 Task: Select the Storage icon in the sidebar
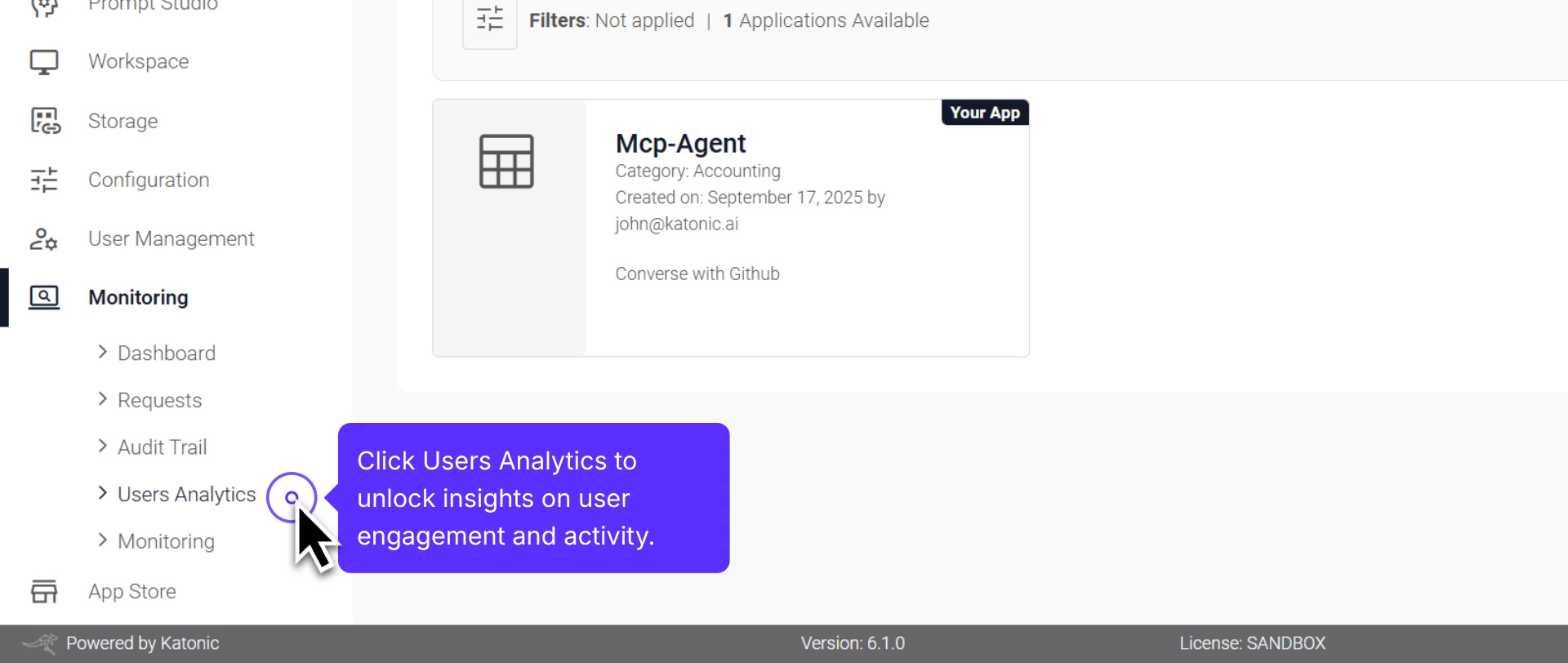pyautogui.click(x=42, y=121)
